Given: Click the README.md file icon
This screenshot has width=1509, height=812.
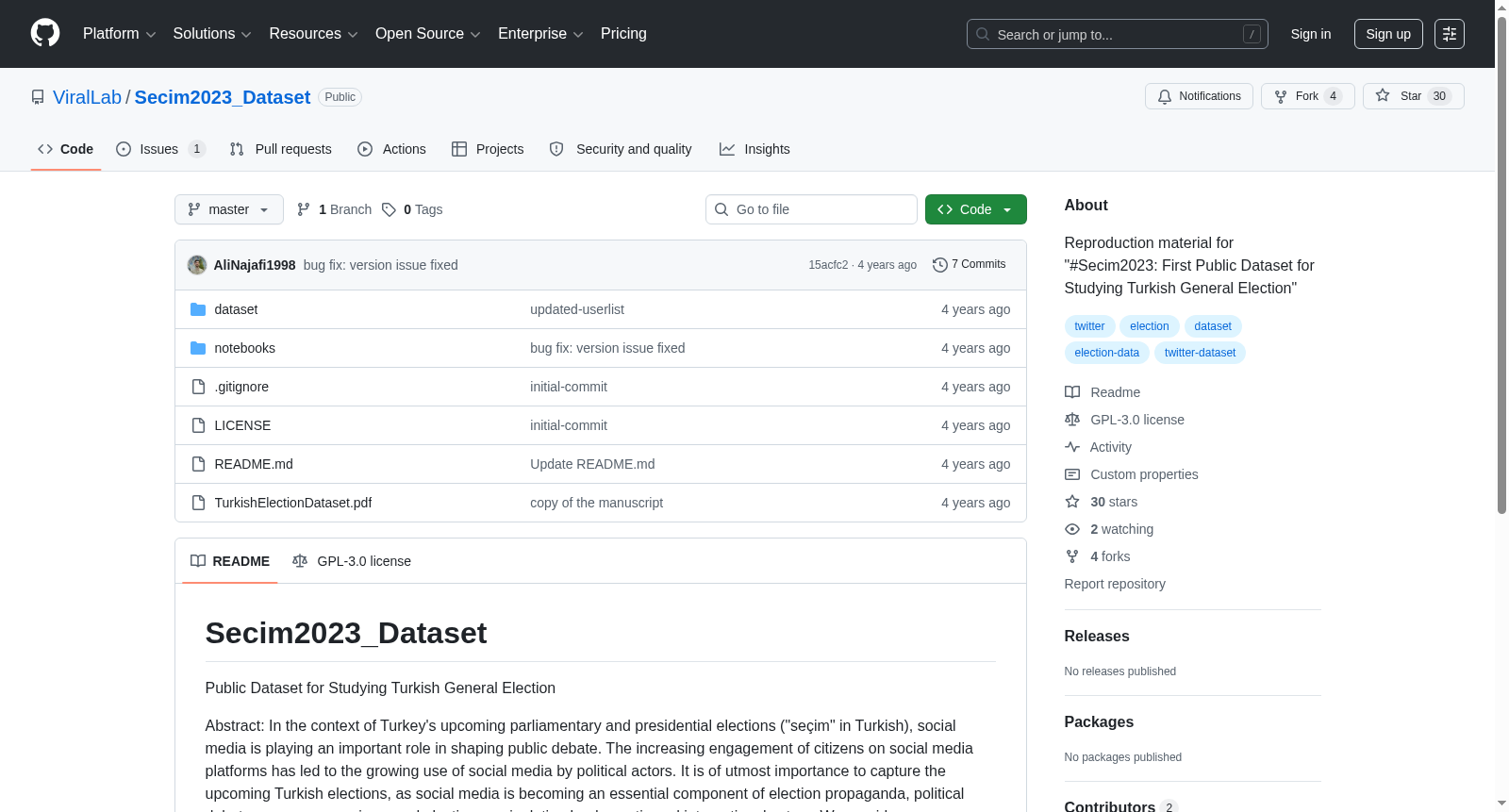Looking at the screenshot, I should [x=198, y=464].
